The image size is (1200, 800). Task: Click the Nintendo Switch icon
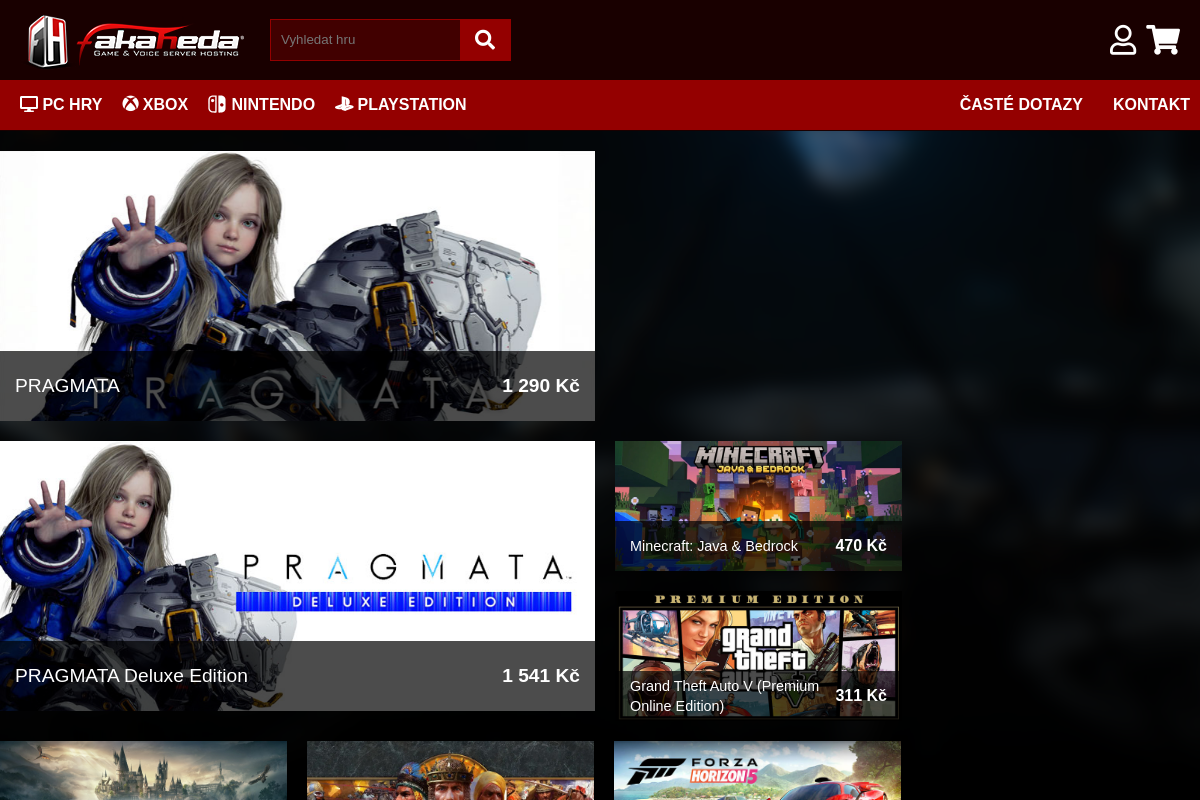click(217, 104)
